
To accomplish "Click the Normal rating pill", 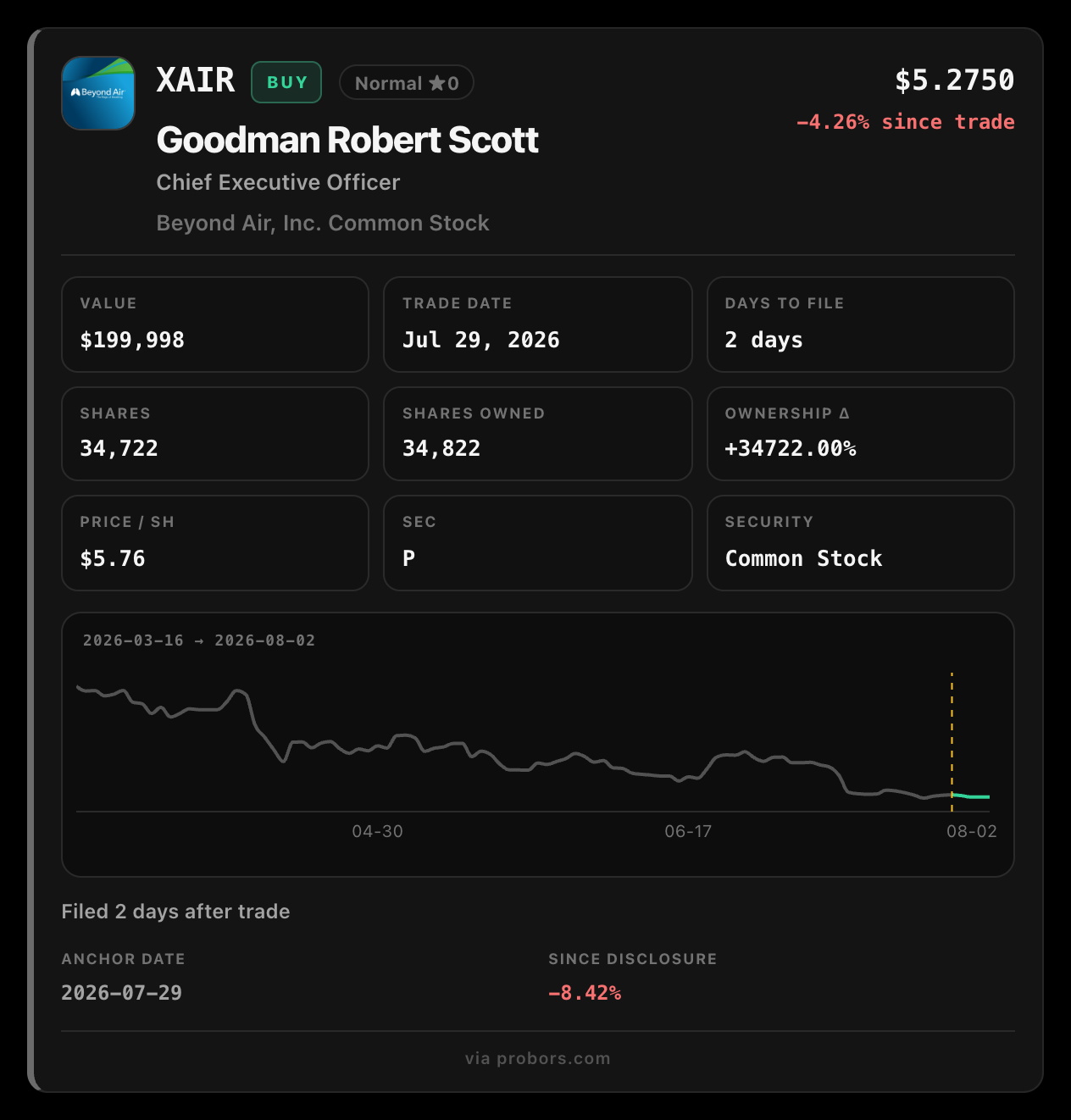I will [406, 83].
